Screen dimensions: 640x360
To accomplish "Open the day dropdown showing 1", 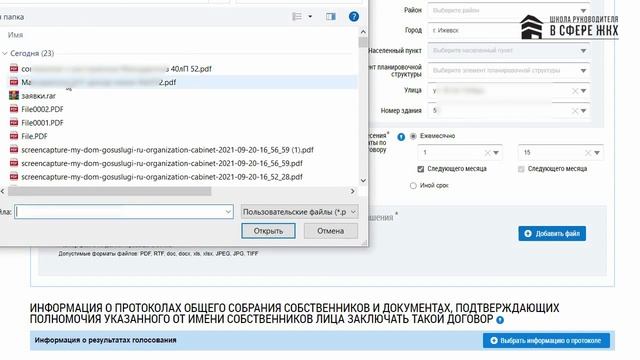I will (x=496, y=153).
